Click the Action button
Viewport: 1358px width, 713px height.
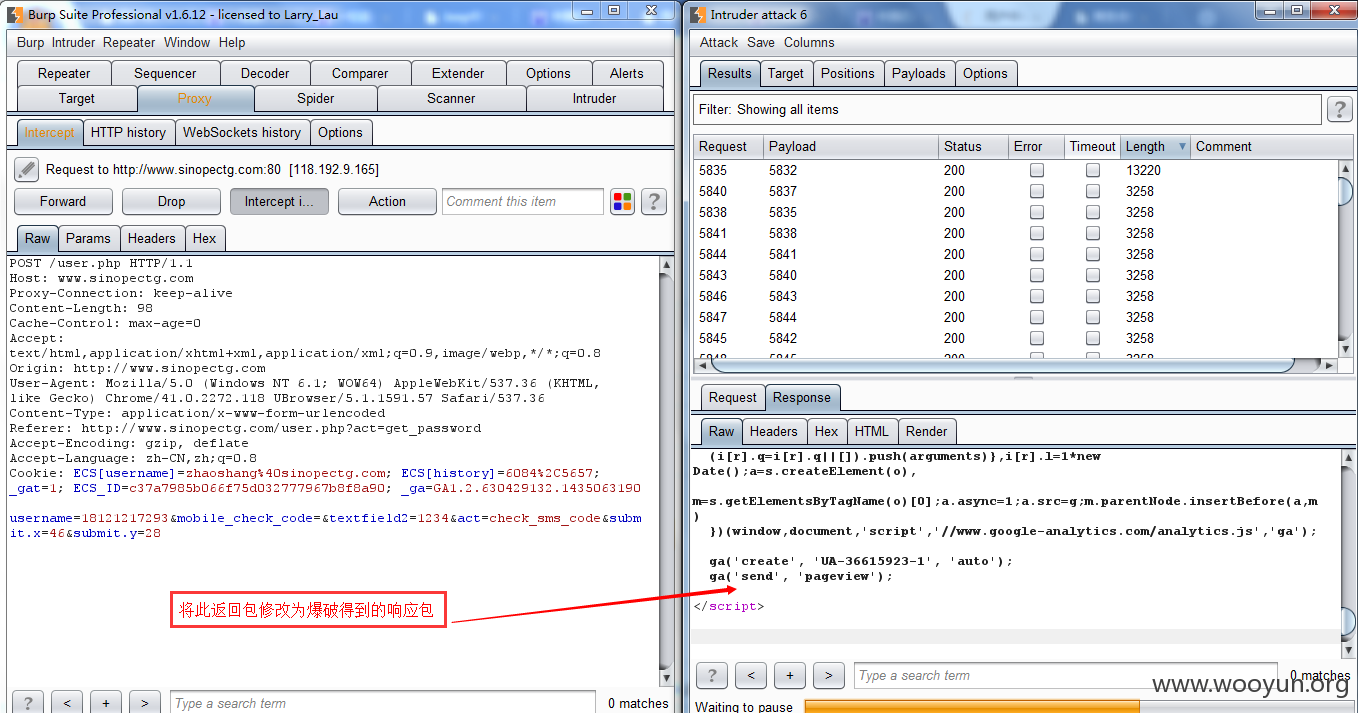(387, 201)
